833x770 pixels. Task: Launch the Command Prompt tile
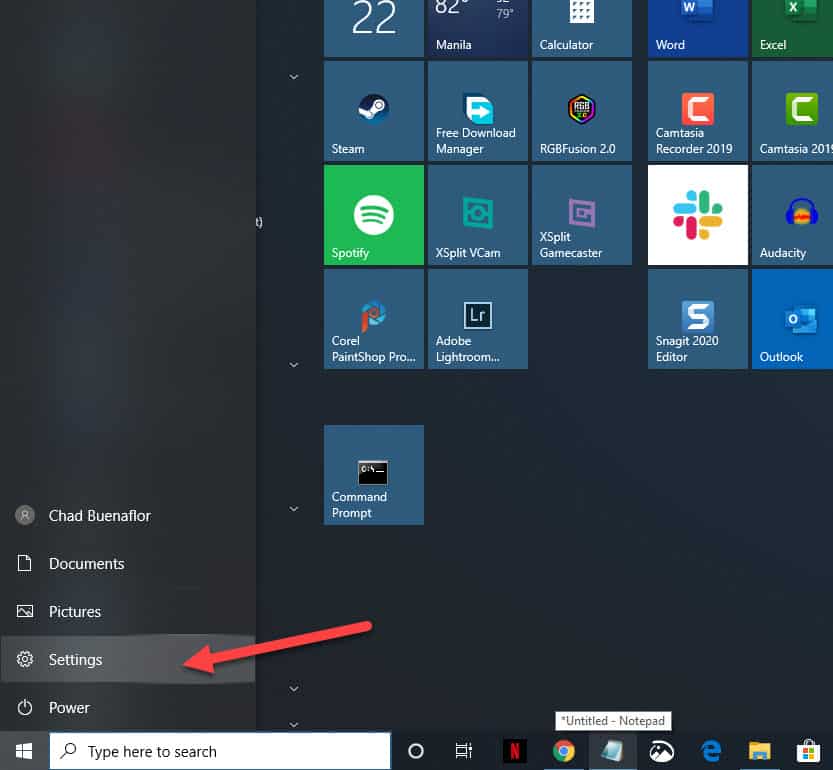(373, 475)
